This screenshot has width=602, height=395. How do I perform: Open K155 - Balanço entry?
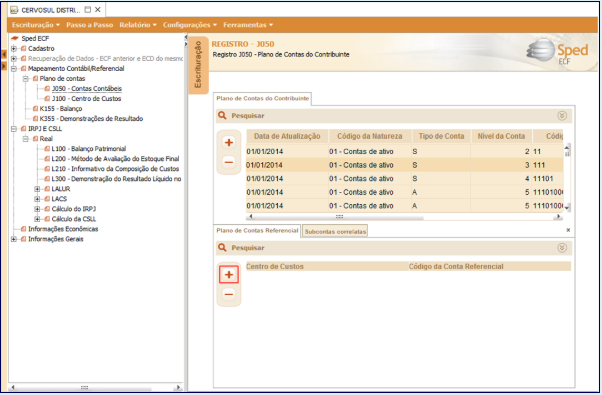click(61, 109)
